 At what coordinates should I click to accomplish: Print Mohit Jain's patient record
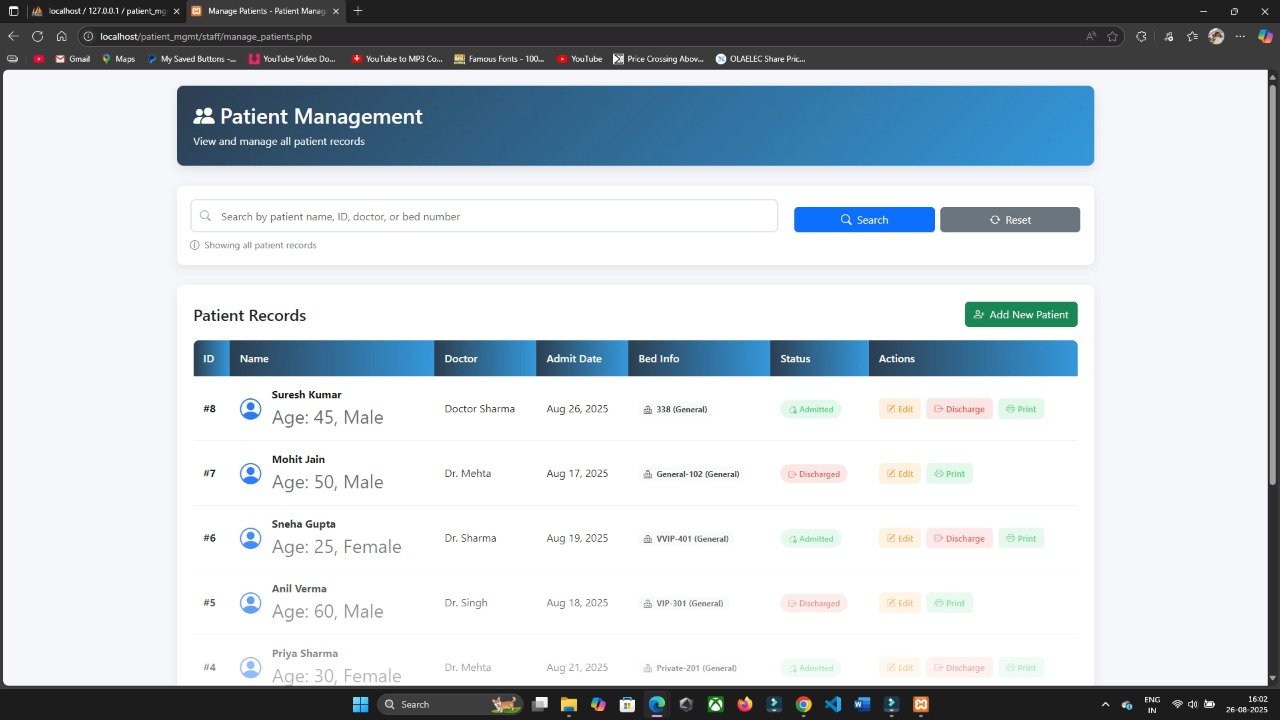pos(949,474)
